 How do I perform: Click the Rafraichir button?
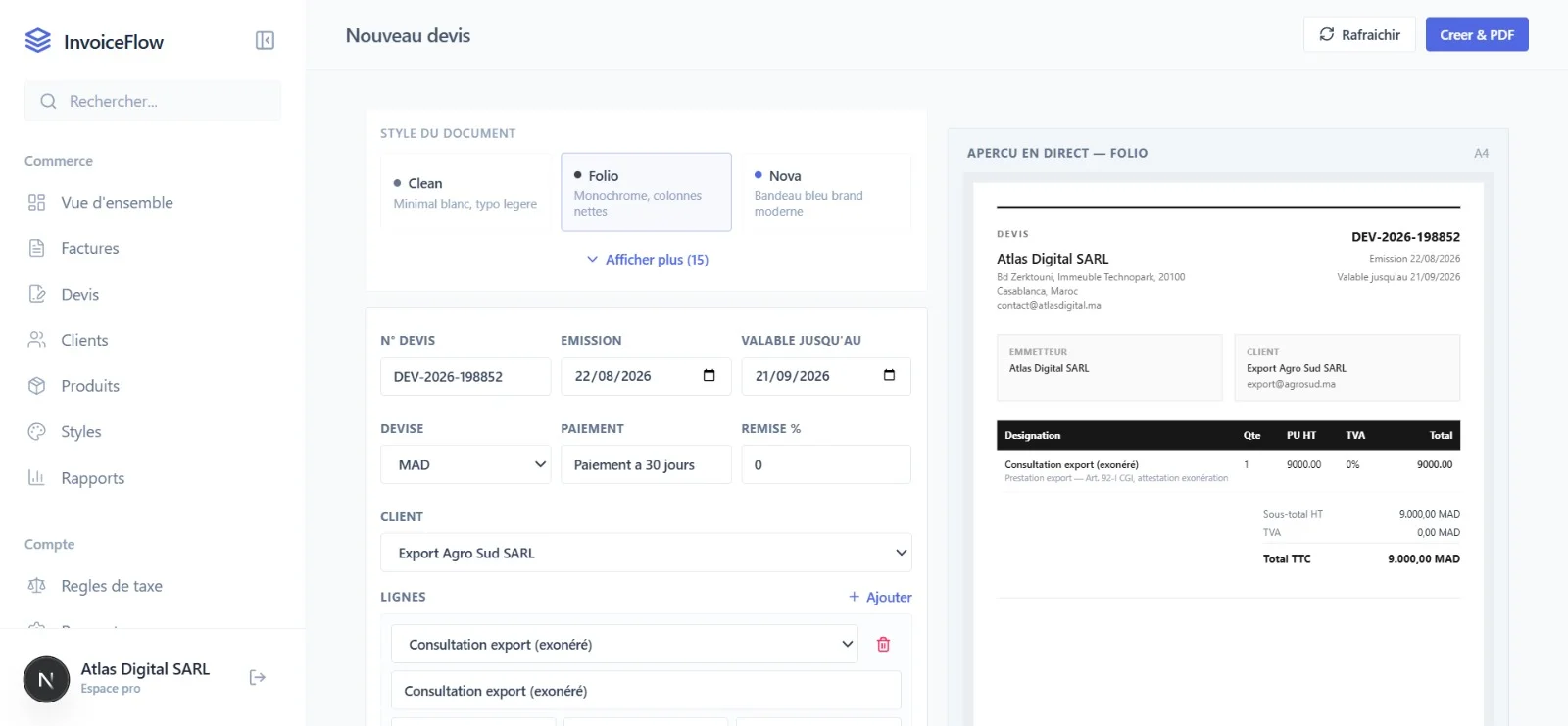1359,34
